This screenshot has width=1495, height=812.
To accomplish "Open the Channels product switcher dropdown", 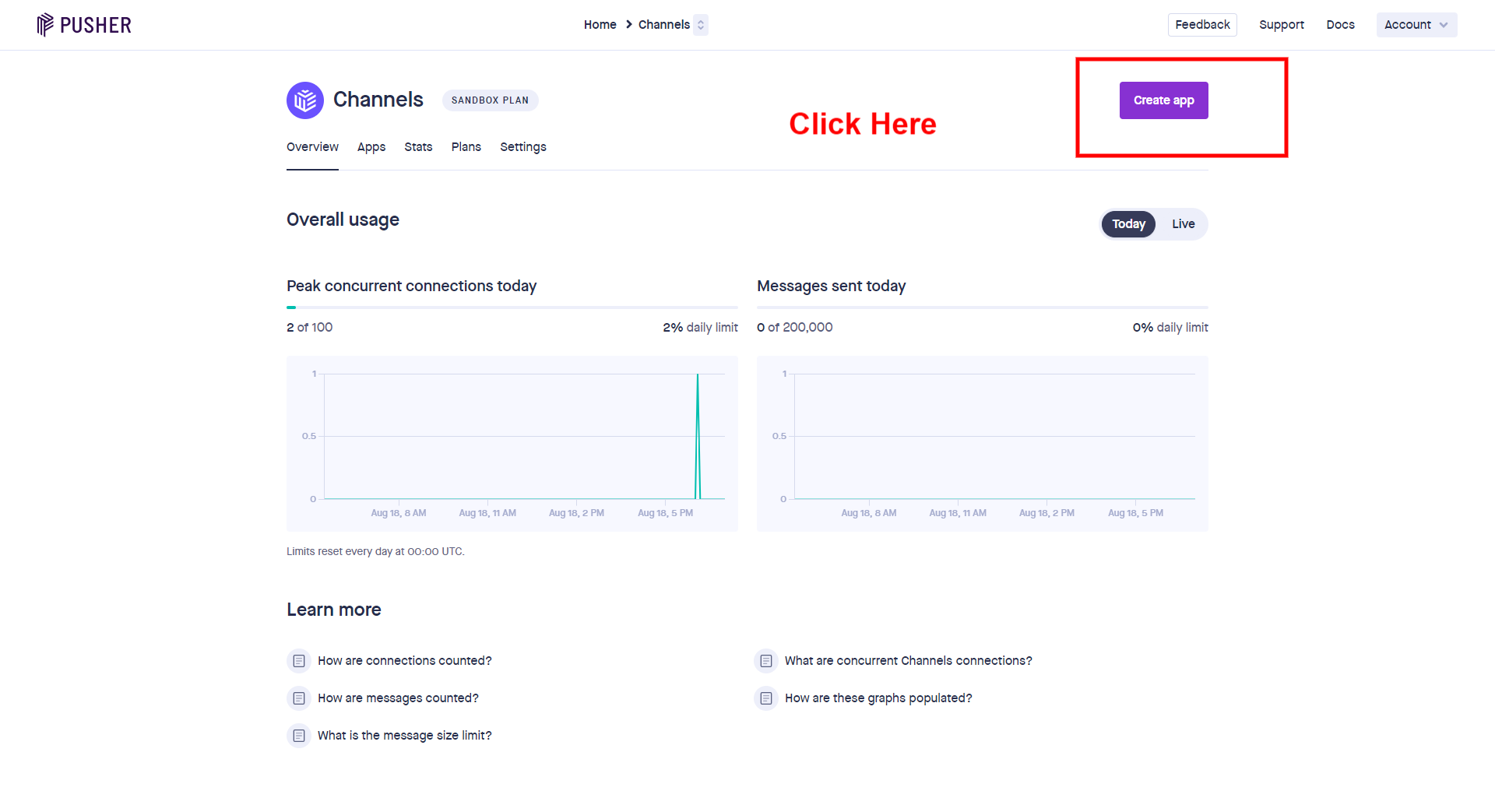I will (x=701, y=25).
